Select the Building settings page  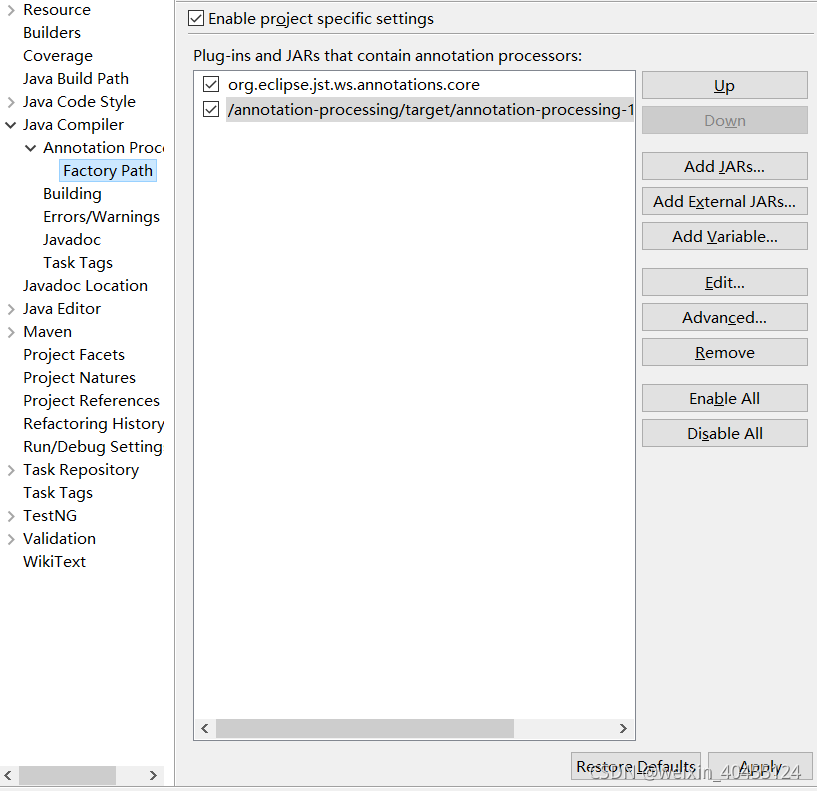(72, 193)
